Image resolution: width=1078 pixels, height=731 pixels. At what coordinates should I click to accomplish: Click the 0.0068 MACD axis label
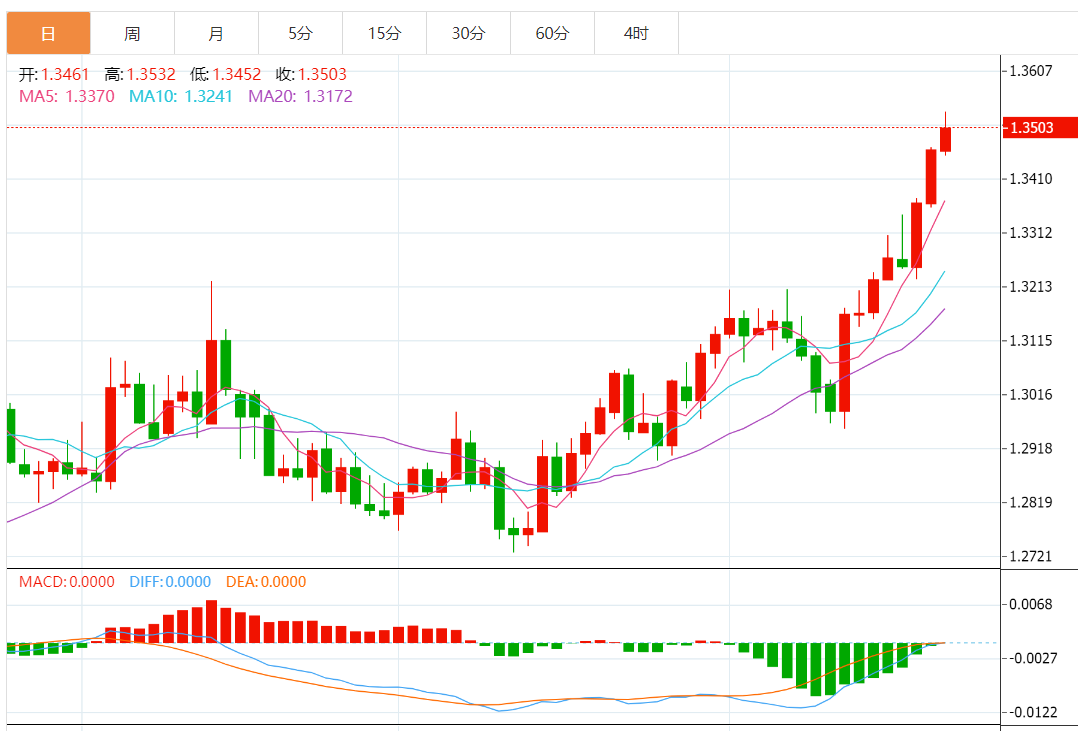1031,604
